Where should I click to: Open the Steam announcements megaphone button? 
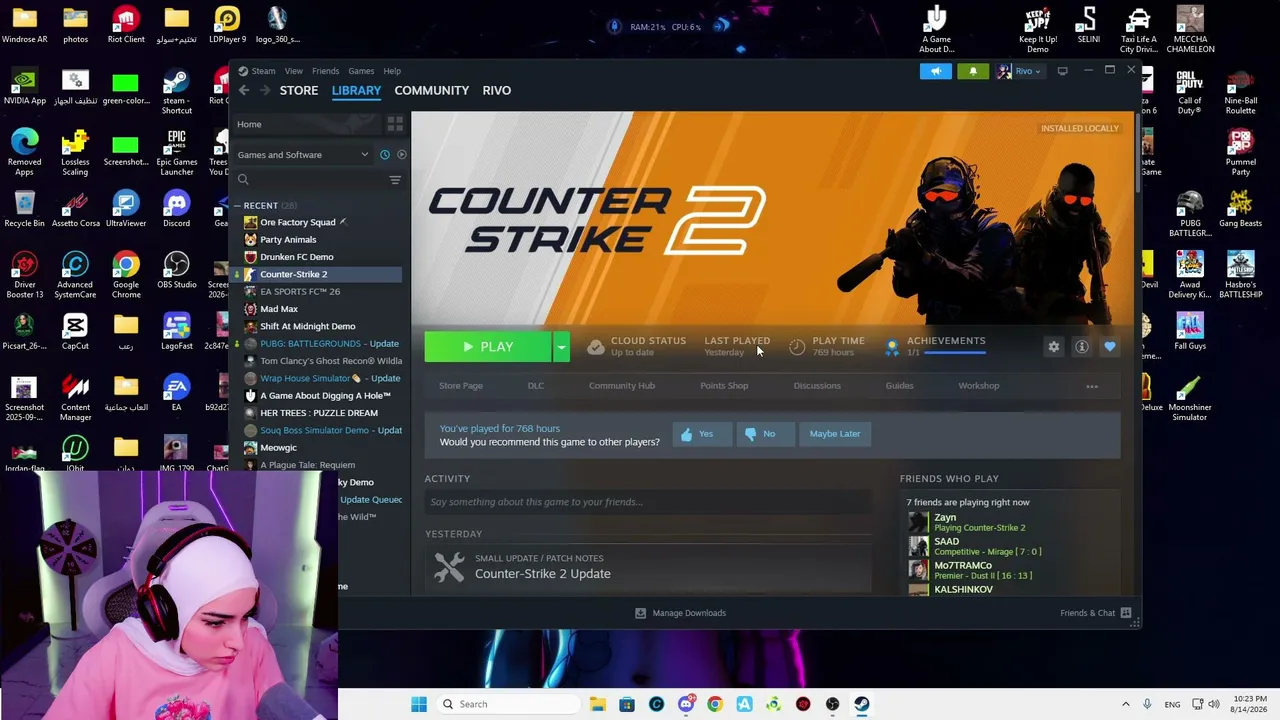(x=936, y=71)
